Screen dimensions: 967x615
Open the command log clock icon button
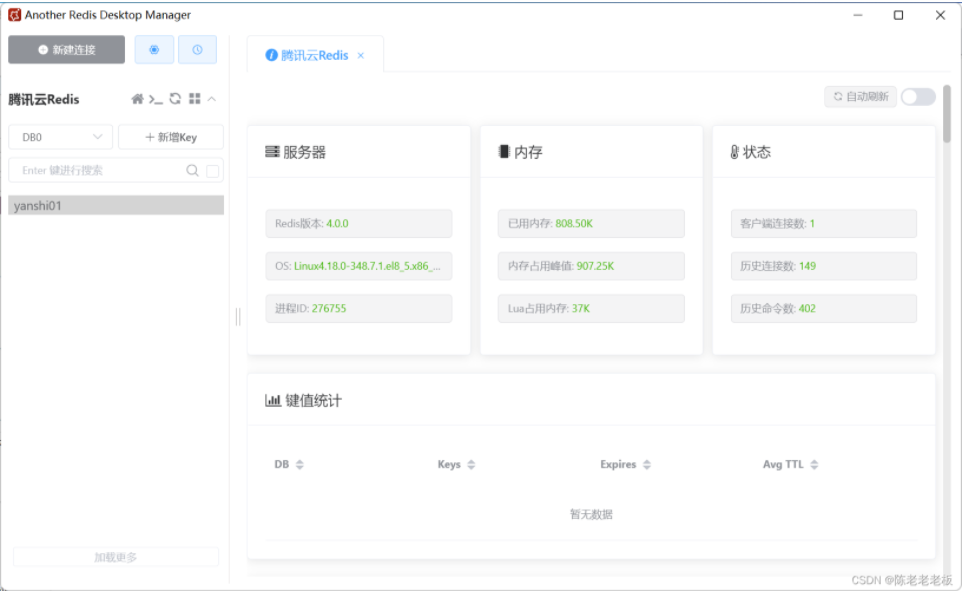197,50
